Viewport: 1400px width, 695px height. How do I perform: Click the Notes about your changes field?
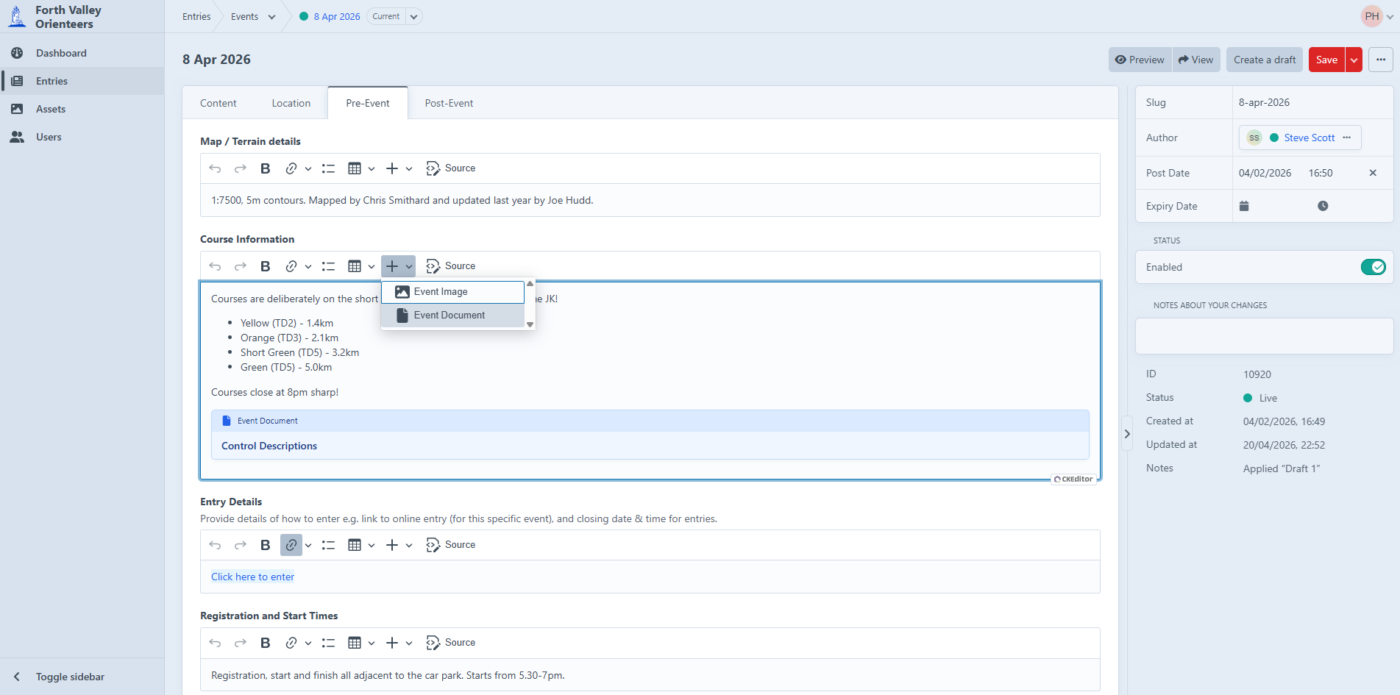1264,336
